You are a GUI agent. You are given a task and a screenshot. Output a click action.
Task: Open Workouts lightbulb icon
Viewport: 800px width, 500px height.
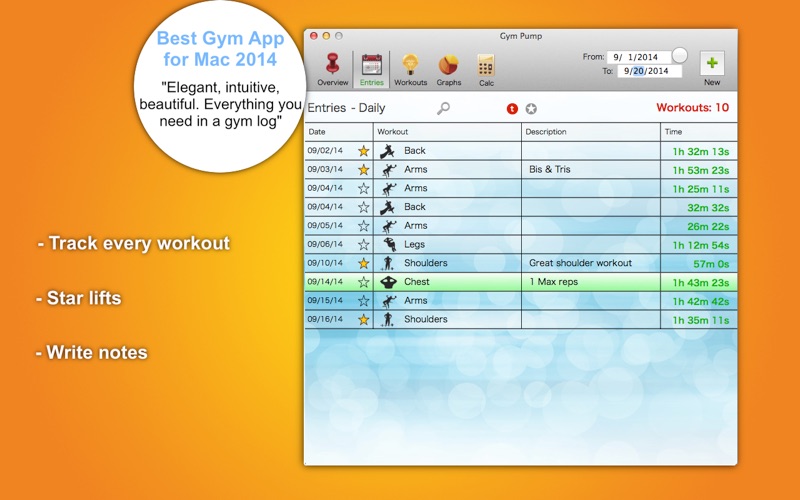coord(410,69)
